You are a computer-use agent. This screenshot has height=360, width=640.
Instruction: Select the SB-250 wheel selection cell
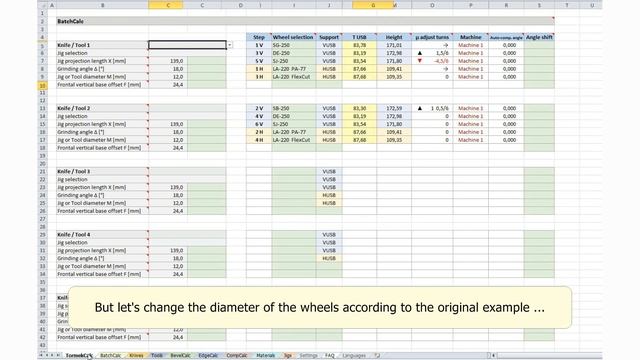tap(294, 108)
